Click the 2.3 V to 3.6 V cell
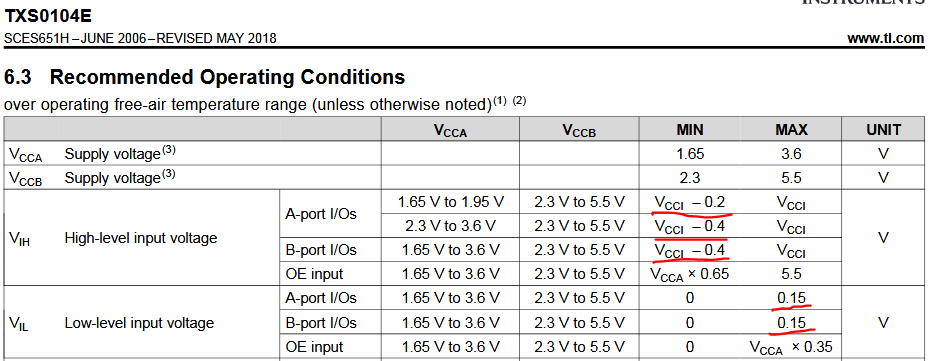This screenshot has height=361, width=929. tap(451, 226)
